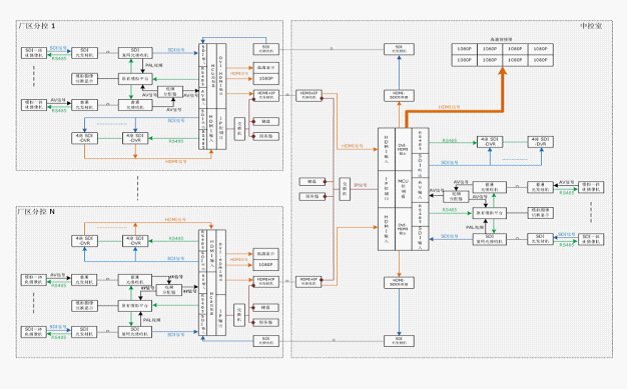The image size is (627, 389).
Task: Click the bottom SDI optical receiver box in 中控室
Action: click(399, 341)
